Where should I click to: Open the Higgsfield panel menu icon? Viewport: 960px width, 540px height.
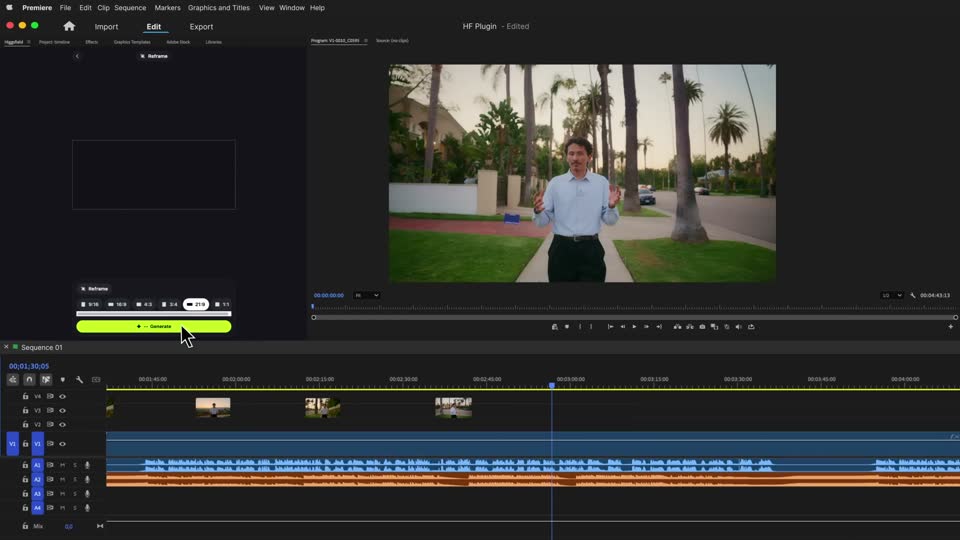click(x=29, y=42)
